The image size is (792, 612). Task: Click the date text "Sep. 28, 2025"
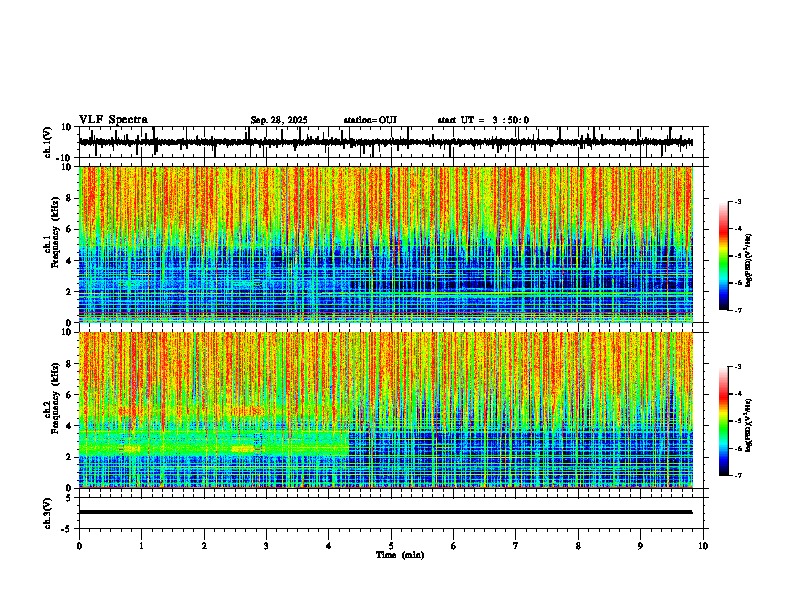coord(279,120)
